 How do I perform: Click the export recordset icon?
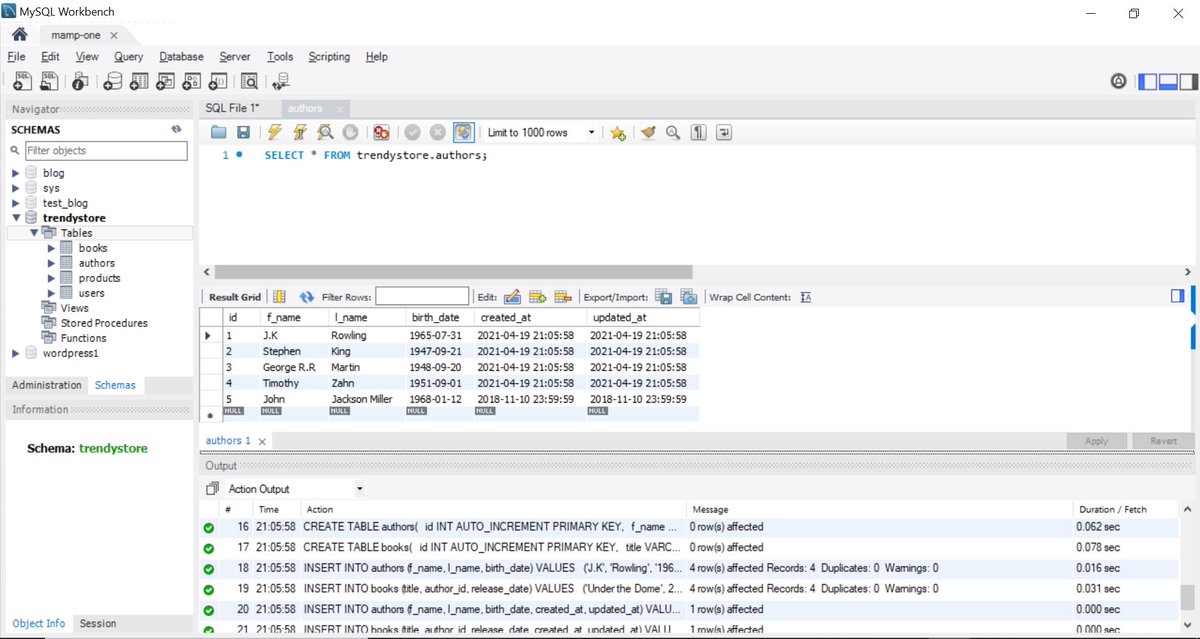pos(663,297)
